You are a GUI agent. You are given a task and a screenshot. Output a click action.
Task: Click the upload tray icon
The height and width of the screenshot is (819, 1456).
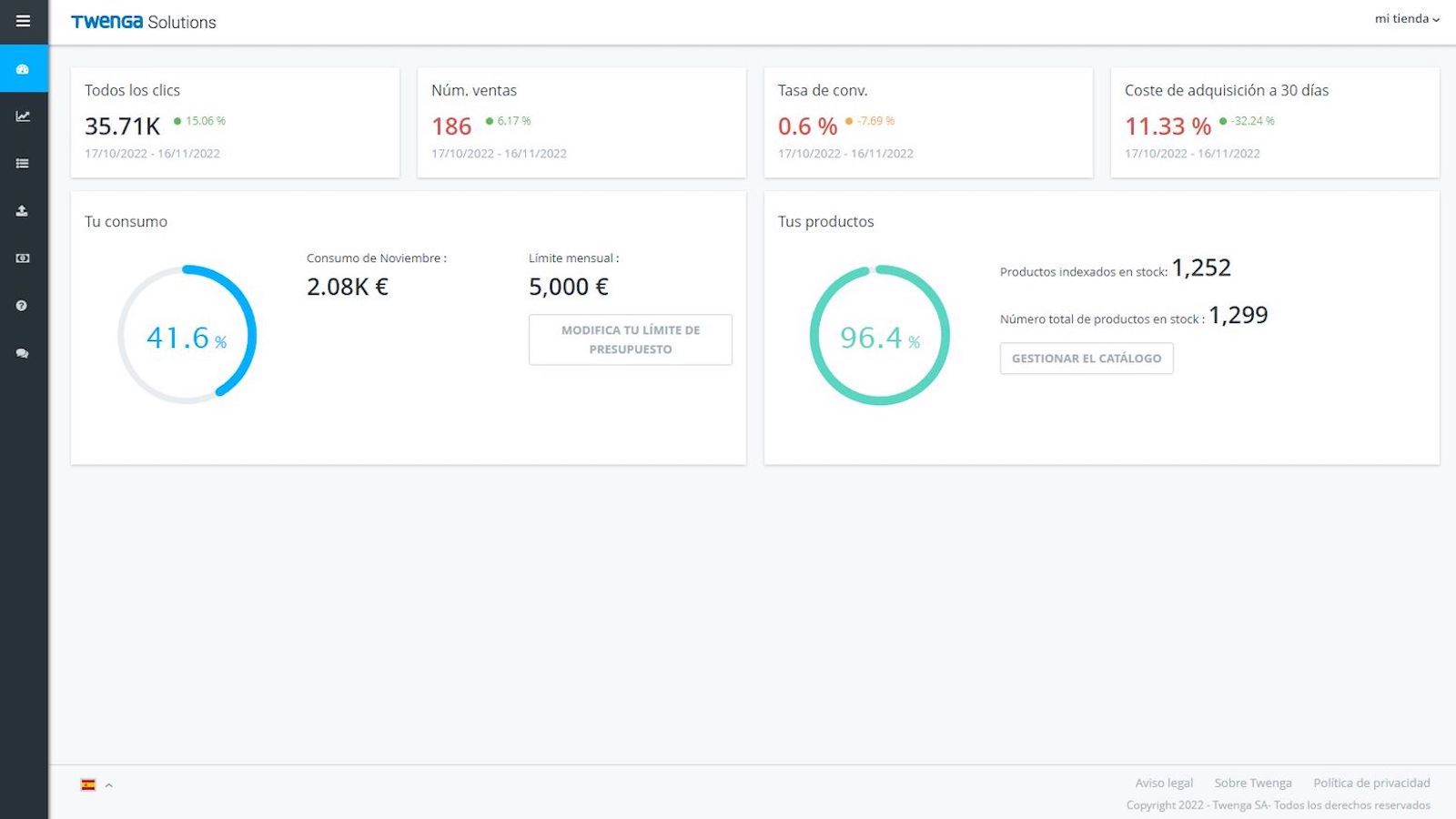pyautogui.click(x=24, y=211)
